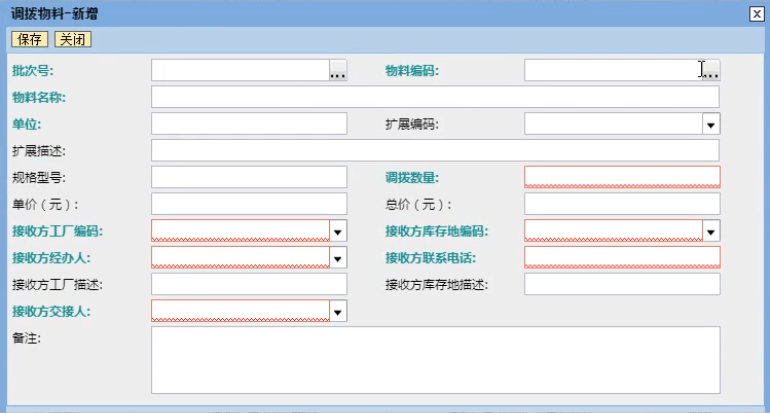Open the 批次号 lookup ellipsis button
The image size is (770, 413).
[338, 70]
